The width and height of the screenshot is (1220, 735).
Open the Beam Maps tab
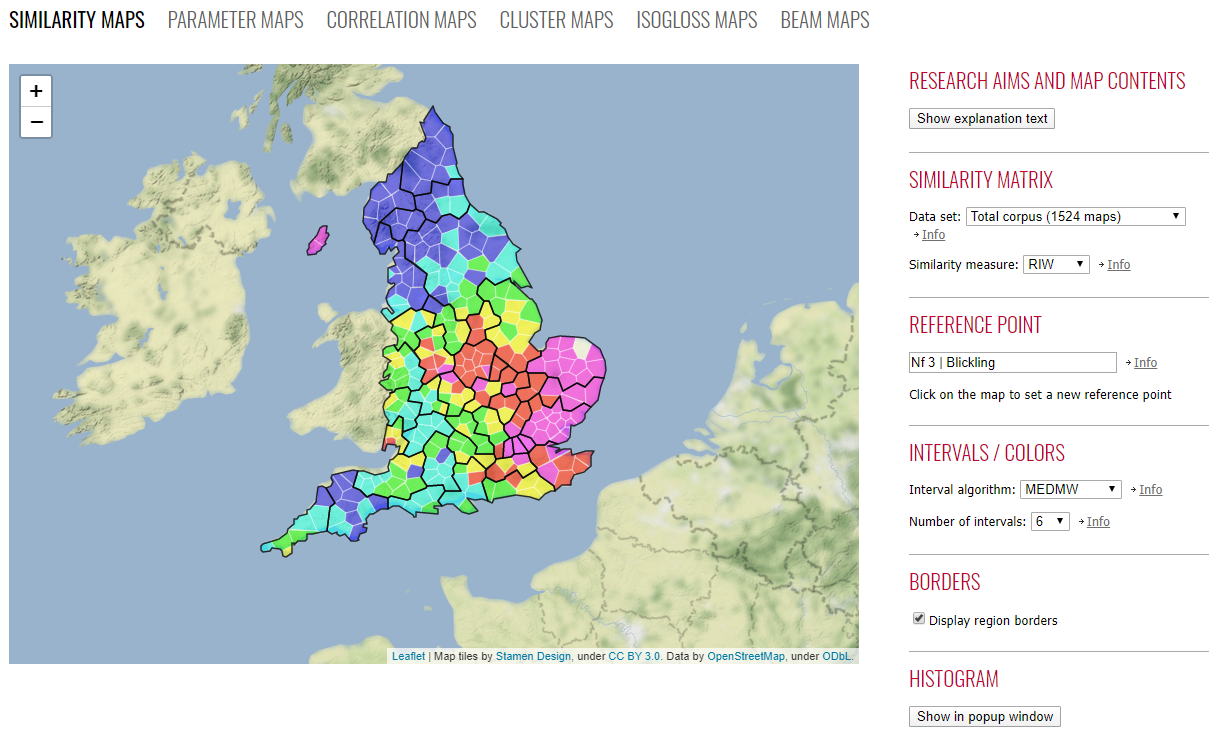pos(824,20)
